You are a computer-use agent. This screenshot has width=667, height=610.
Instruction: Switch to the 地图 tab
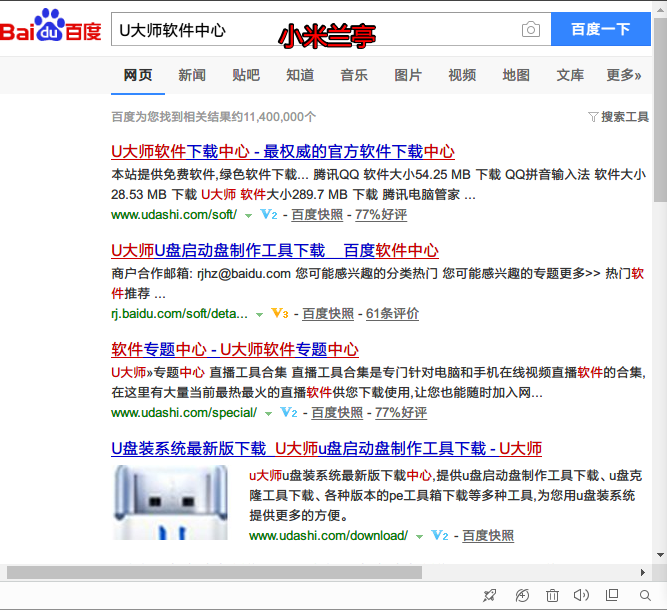(516, 75)
